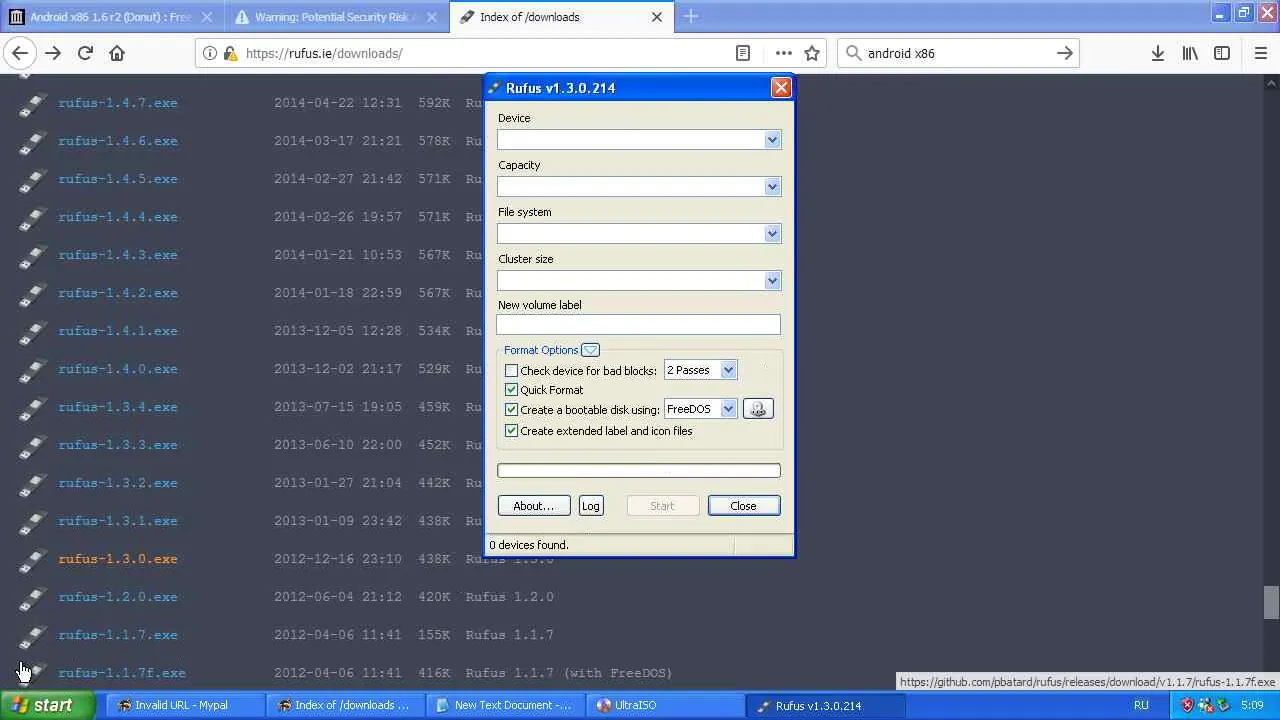Switch to the 'Android x86 1.6 r2 (Donut)' tab
The width and height of the screenshot is (1280, 720).
coord(110,17)
